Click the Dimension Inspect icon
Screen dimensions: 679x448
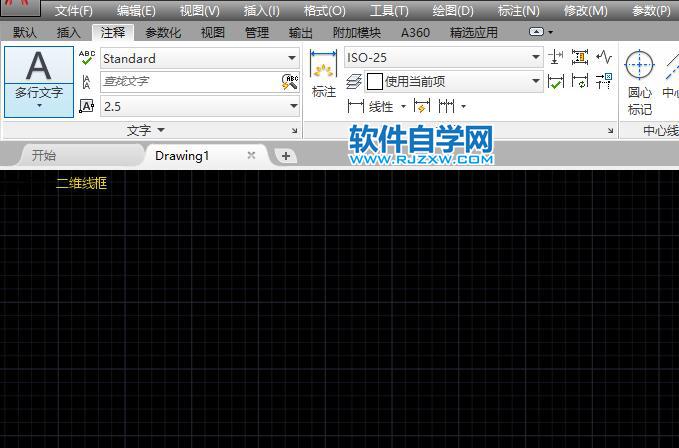point(580,57)
